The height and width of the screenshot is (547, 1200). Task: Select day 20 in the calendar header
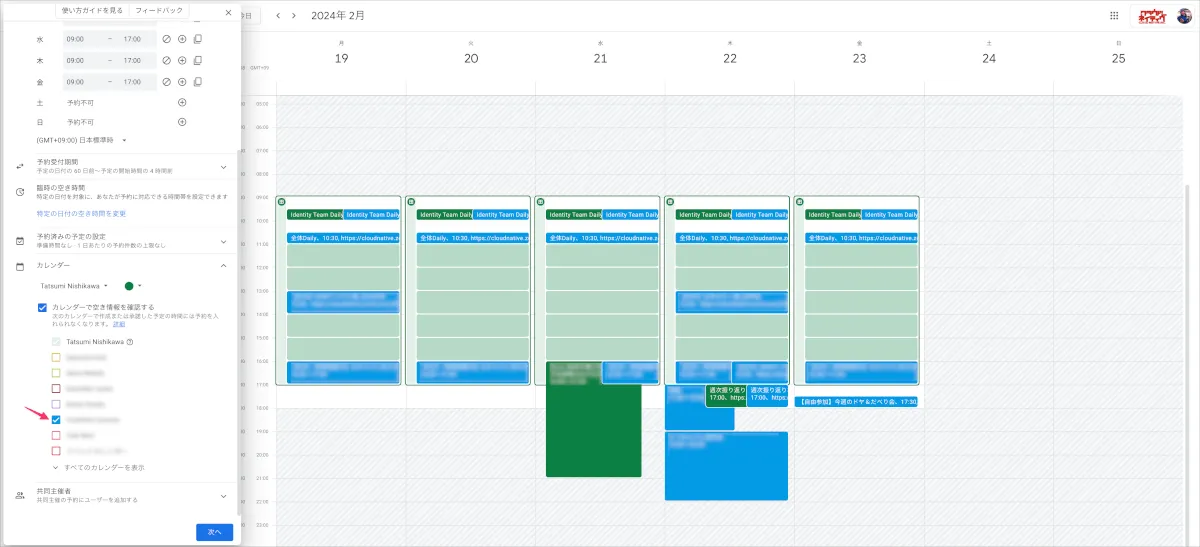[x=471, y=59]
